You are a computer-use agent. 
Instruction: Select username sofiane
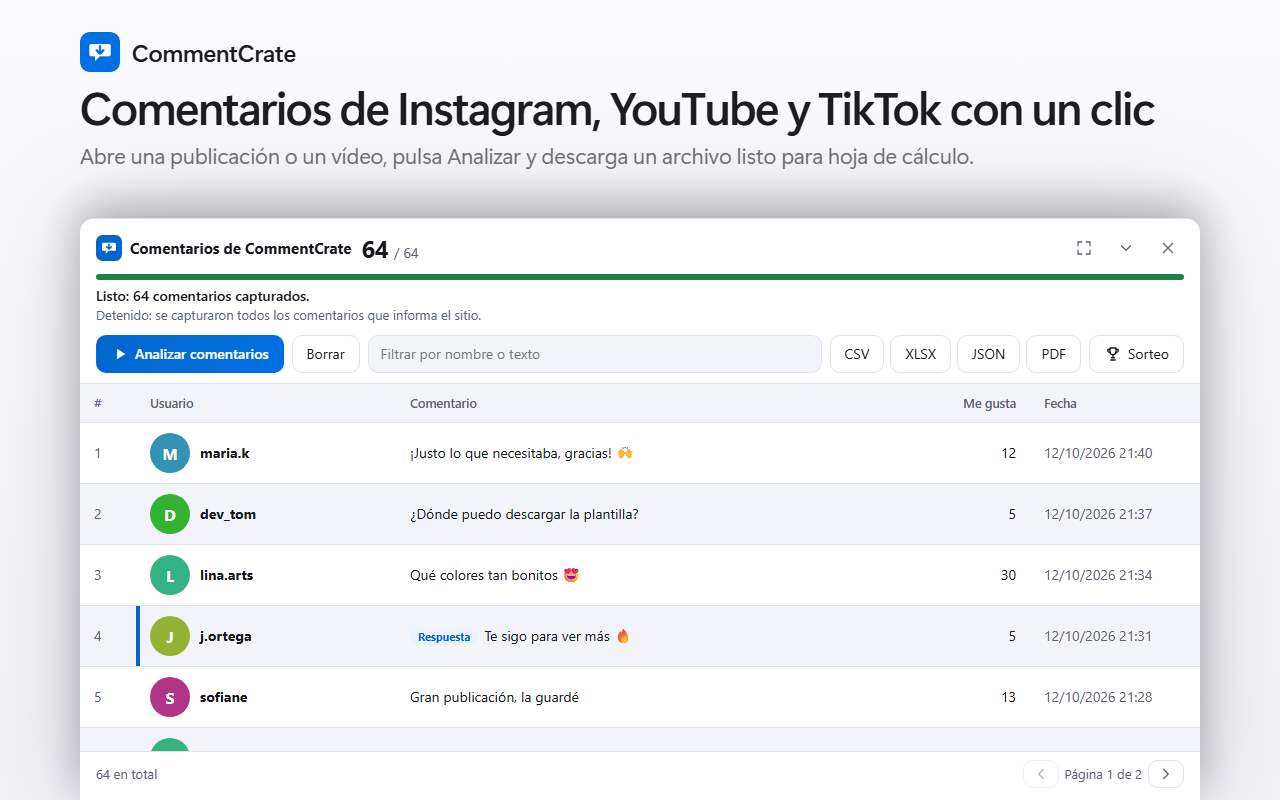[x=224, y=697]
